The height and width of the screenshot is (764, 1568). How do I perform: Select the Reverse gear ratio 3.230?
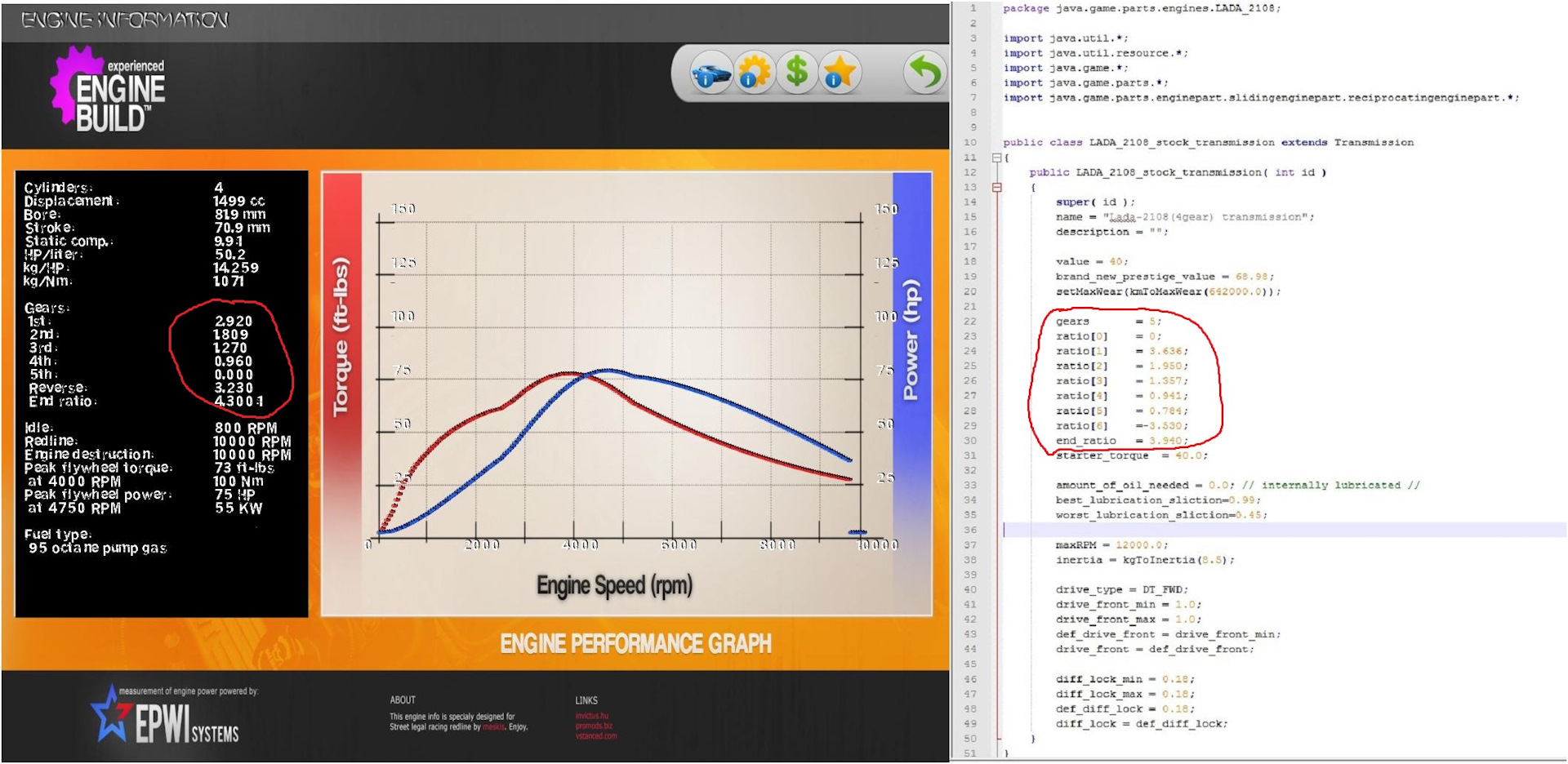(x=234, y=388)
